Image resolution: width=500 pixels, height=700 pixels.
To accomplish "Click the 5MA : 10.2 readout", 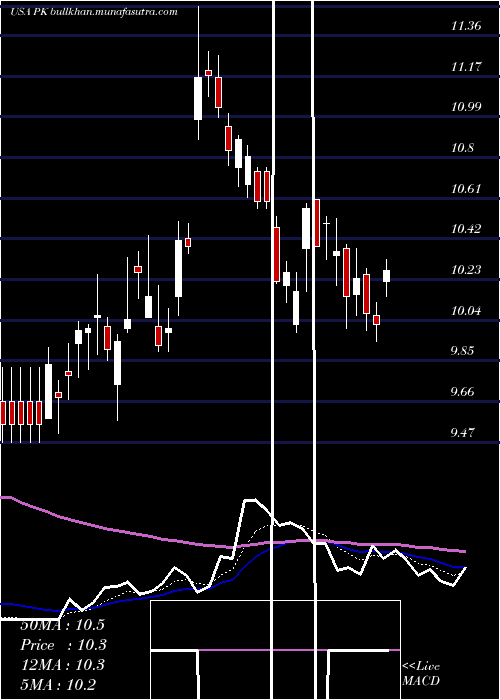I will point(58,685).
